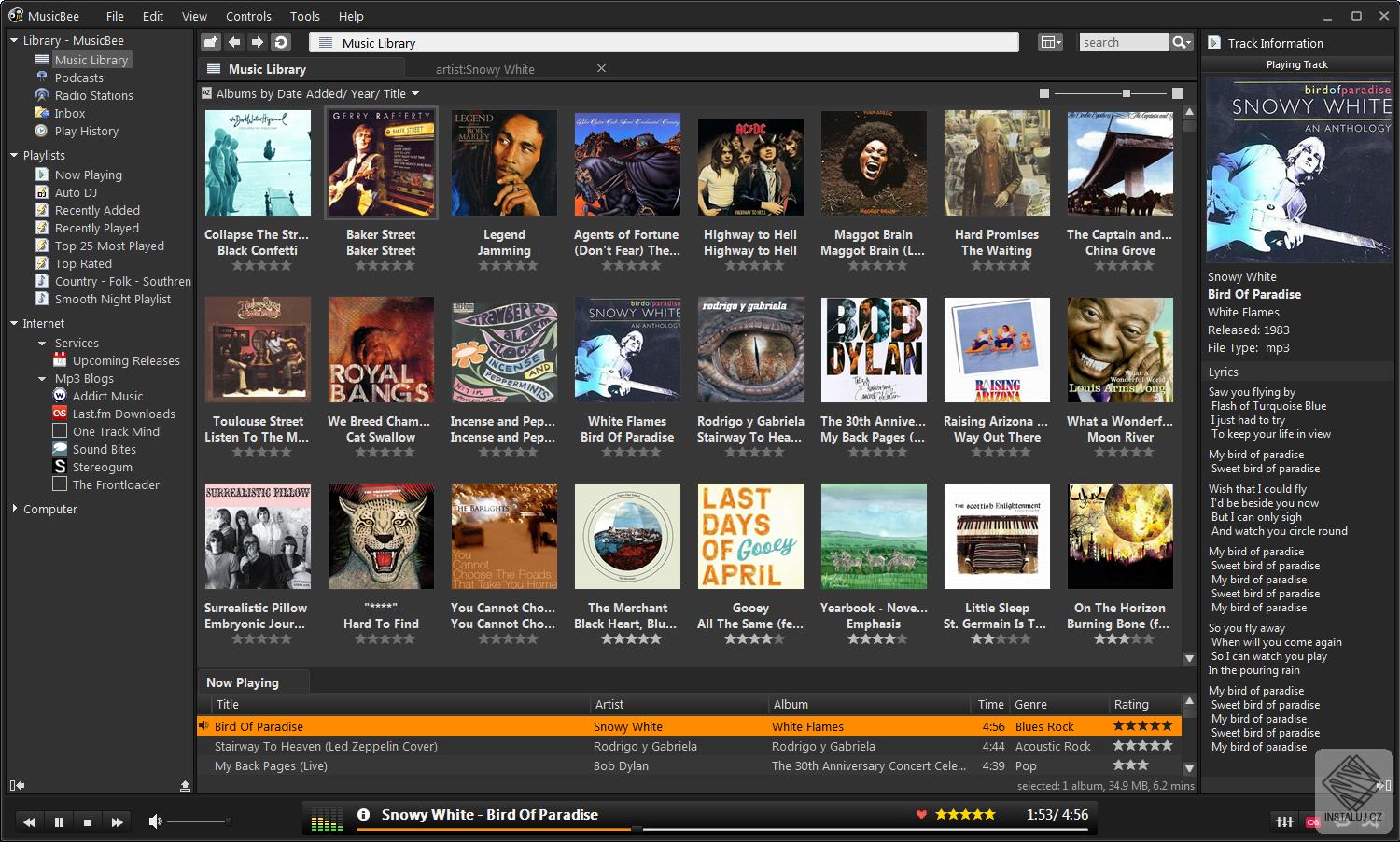
Task: Switch to the artist:Snowy White tab
Action: pyautogui.click(x=485, y=68)
